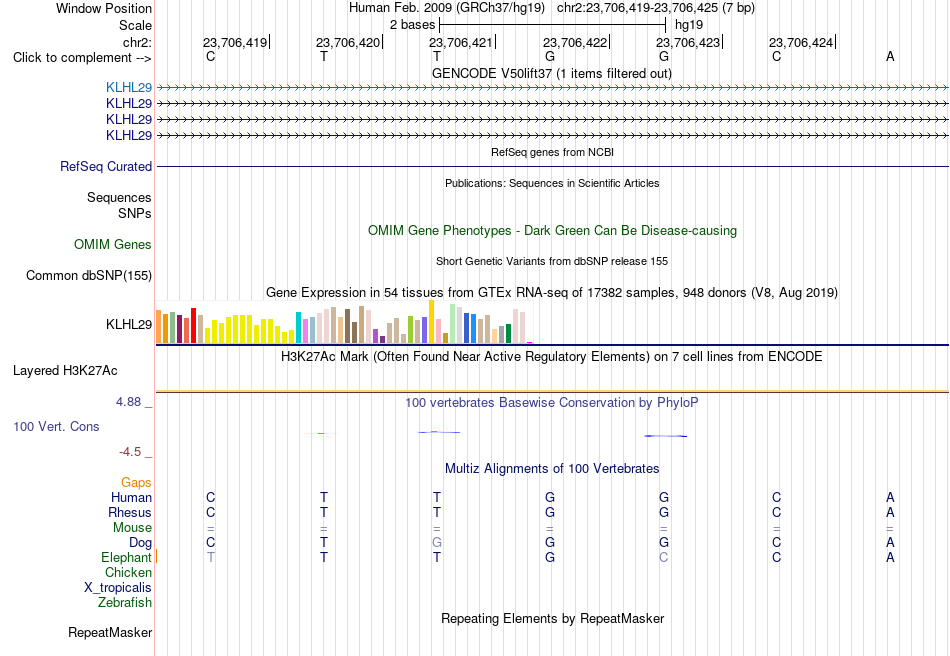Click '100 vertebrates Basewise Conservation by PhyloP' title
950x656 pixels.
552,403
